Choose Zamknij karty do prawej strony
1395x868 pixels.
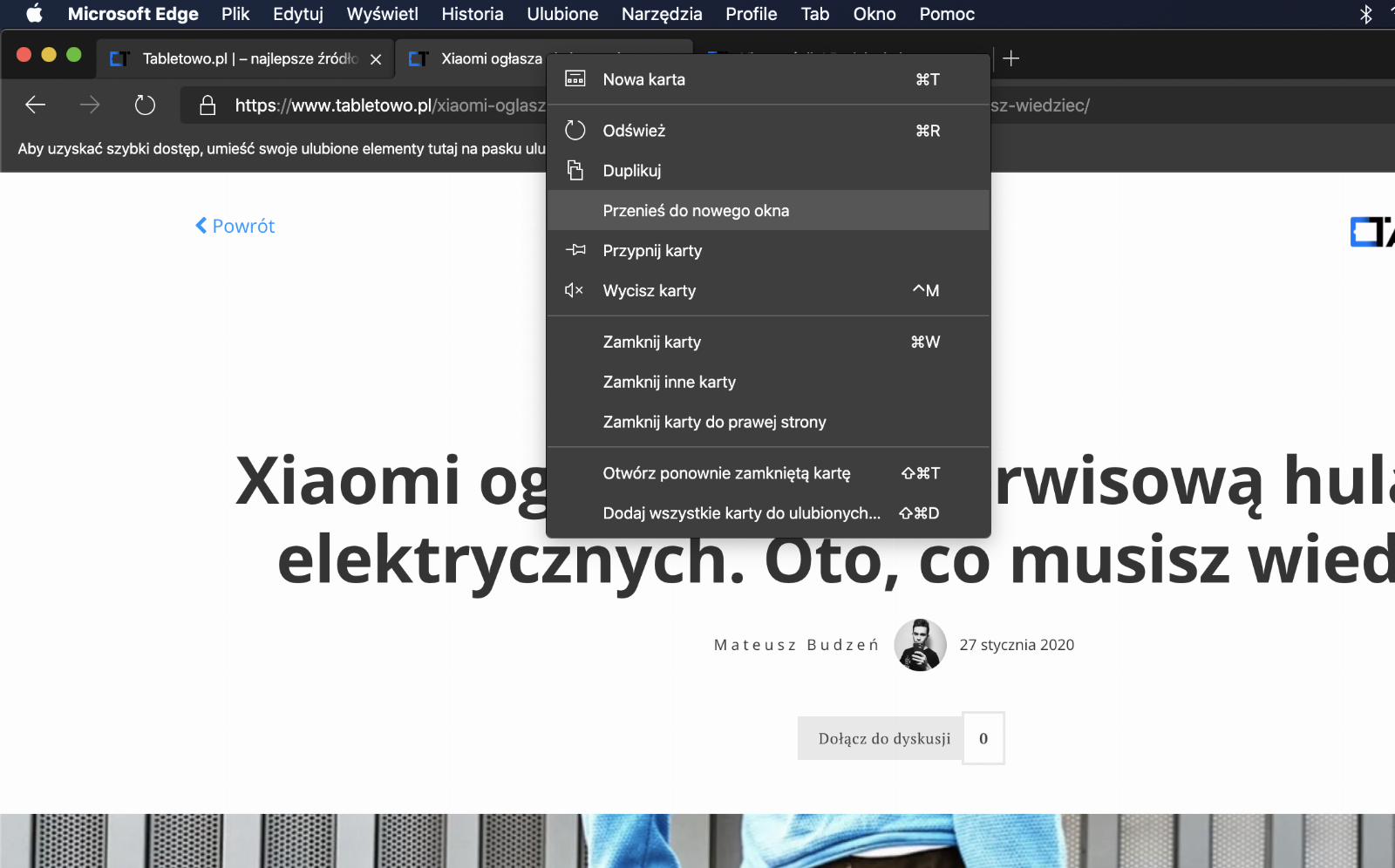[x=768, y=423]
